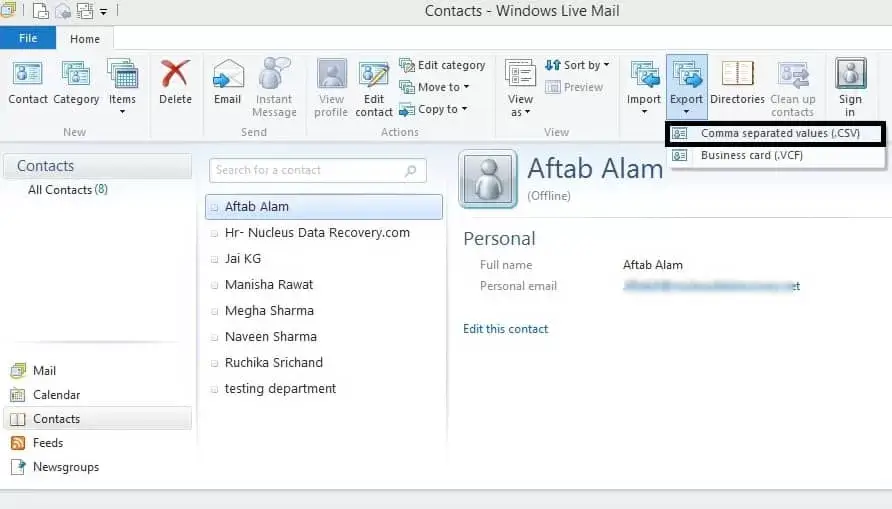Viewport: 892px width, 509px height.
Task: Select contact Hr- Nucleus Data Recovery.com
Action: point(317,233)
